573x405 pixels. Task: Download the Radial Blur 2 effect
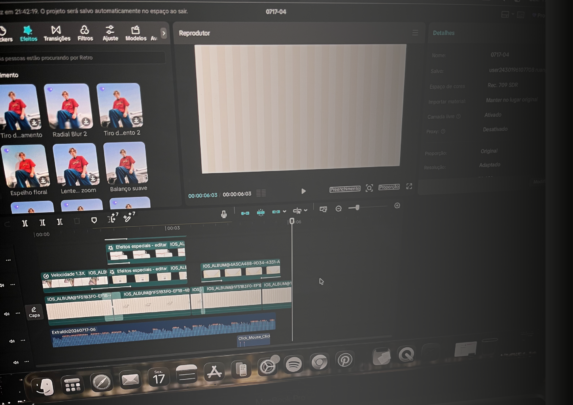[86, 121]
